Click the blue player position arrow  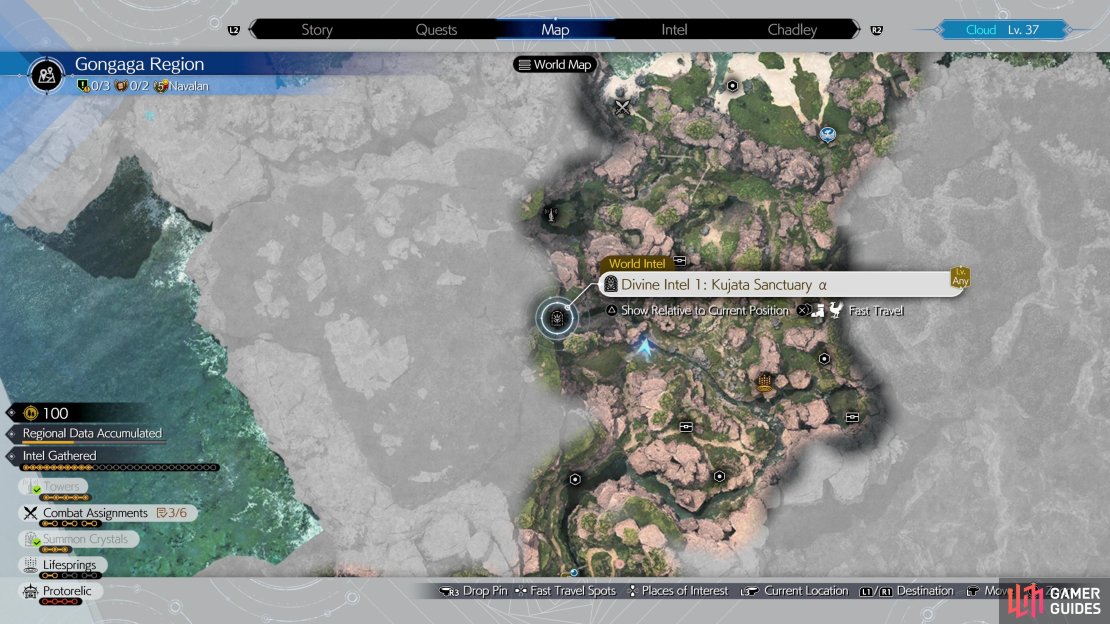(645, 348)
